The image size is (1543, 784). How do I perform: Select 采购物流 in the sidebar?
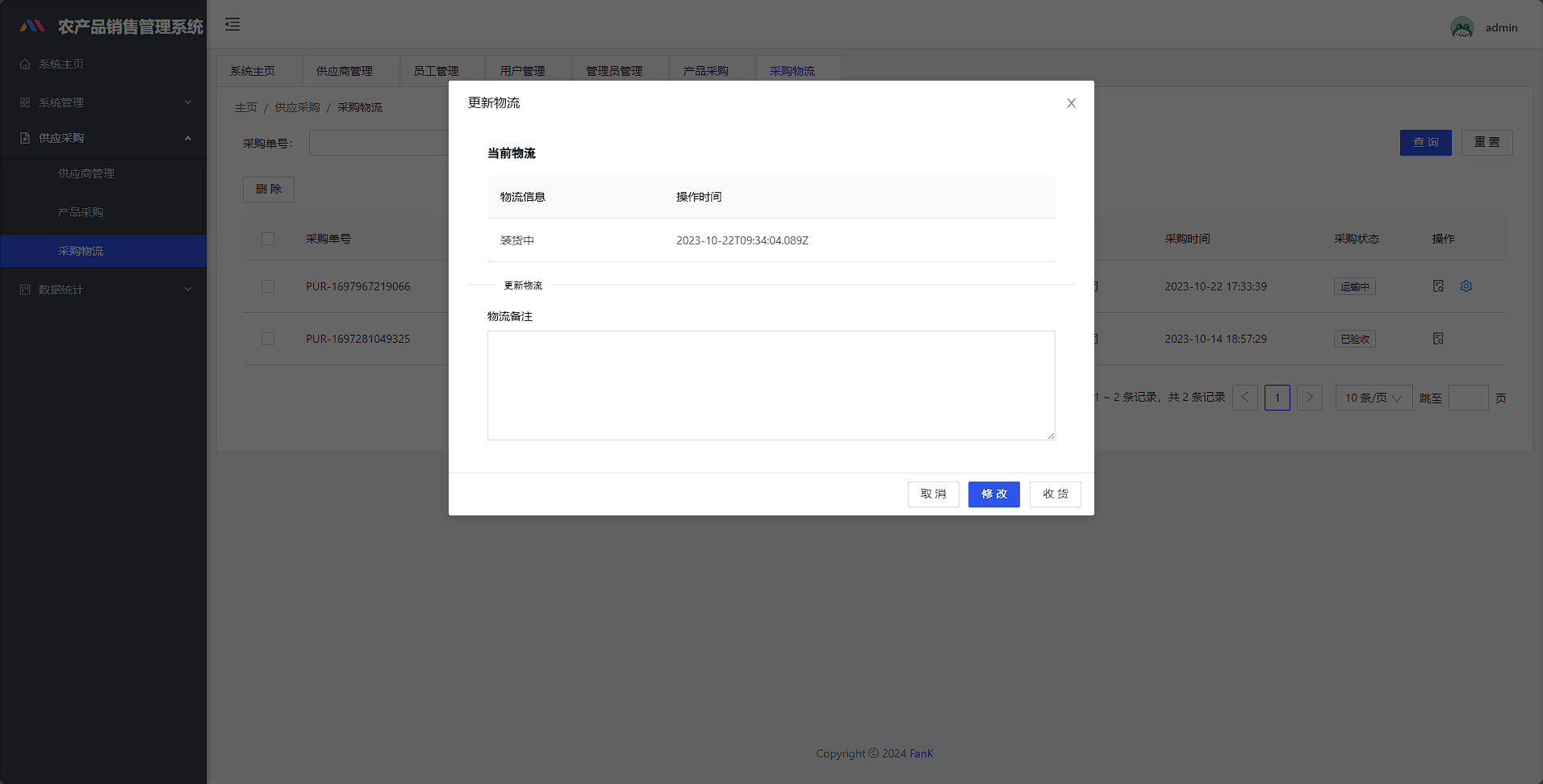(x=103, y=251)
